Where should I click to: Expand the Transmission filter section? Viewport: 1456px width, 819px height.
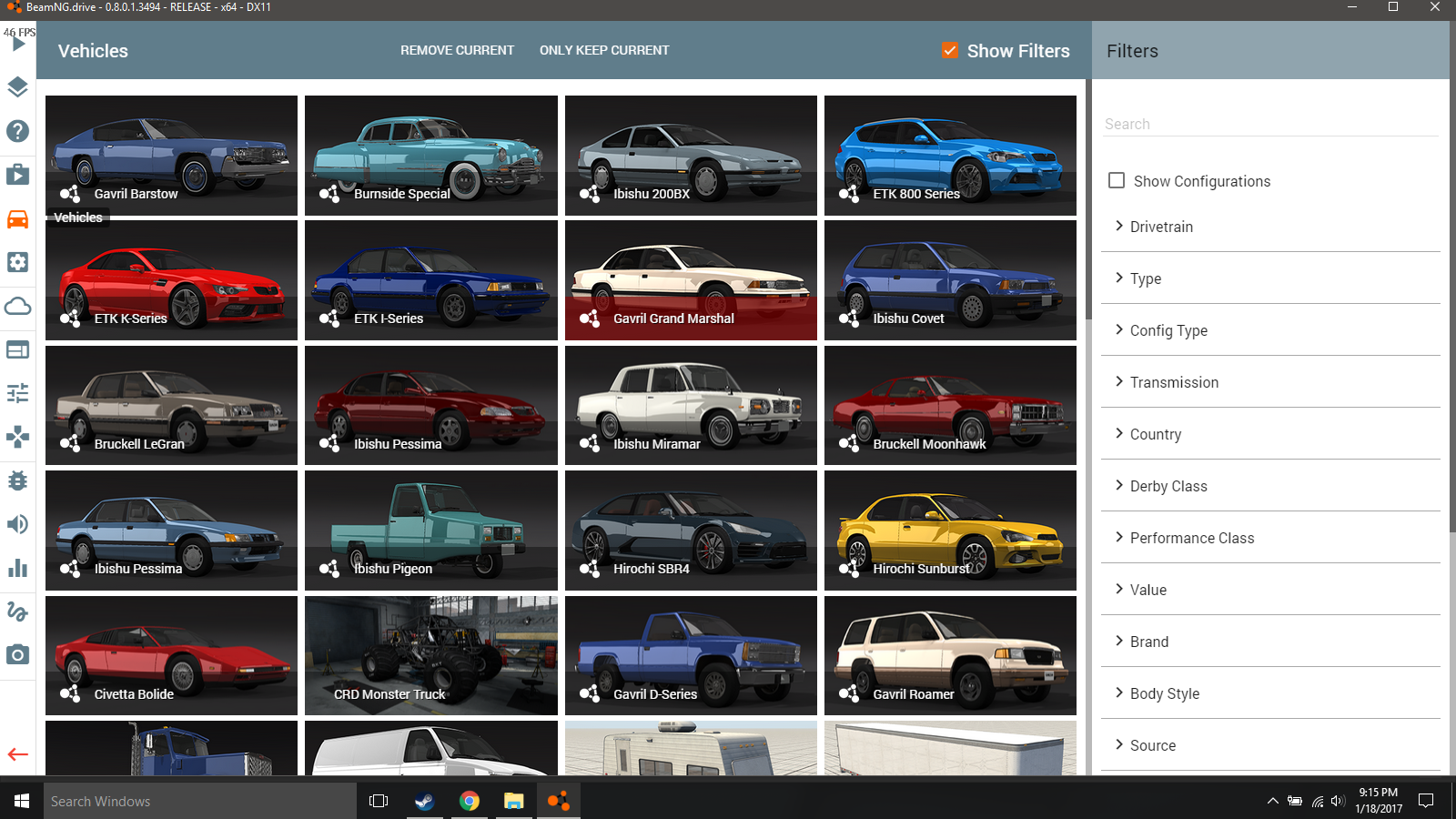coord(1173,382)
